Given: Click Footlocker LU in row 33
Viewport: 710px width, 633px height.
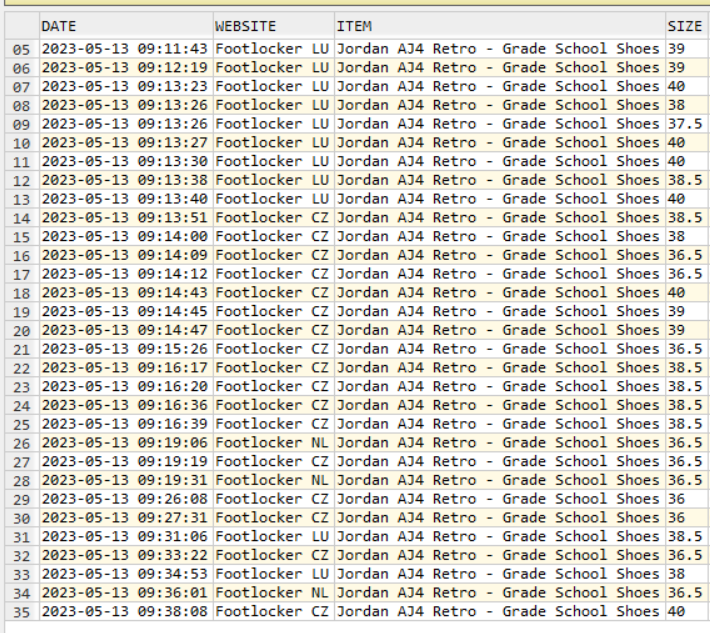Looking at the screenshot, I should [x=272, y=574].
